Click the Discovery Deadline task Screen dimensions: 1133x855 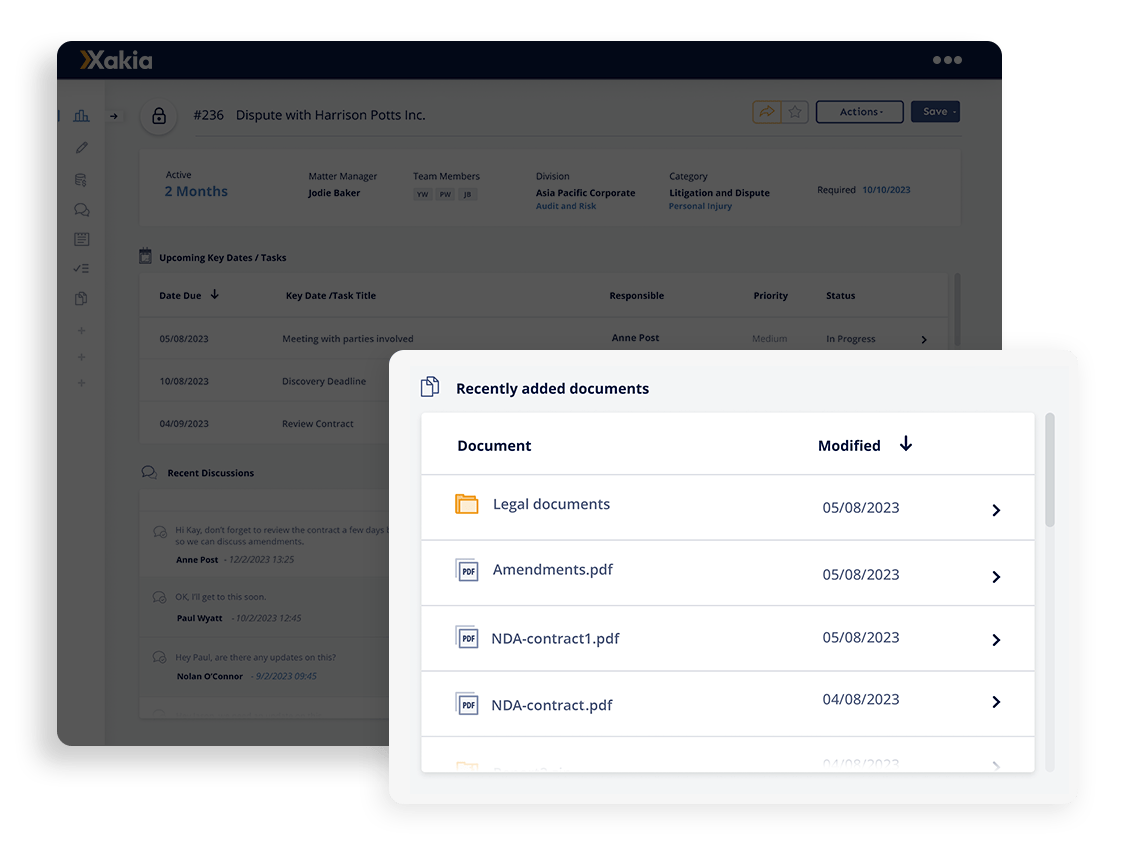[x=324, y=382]
